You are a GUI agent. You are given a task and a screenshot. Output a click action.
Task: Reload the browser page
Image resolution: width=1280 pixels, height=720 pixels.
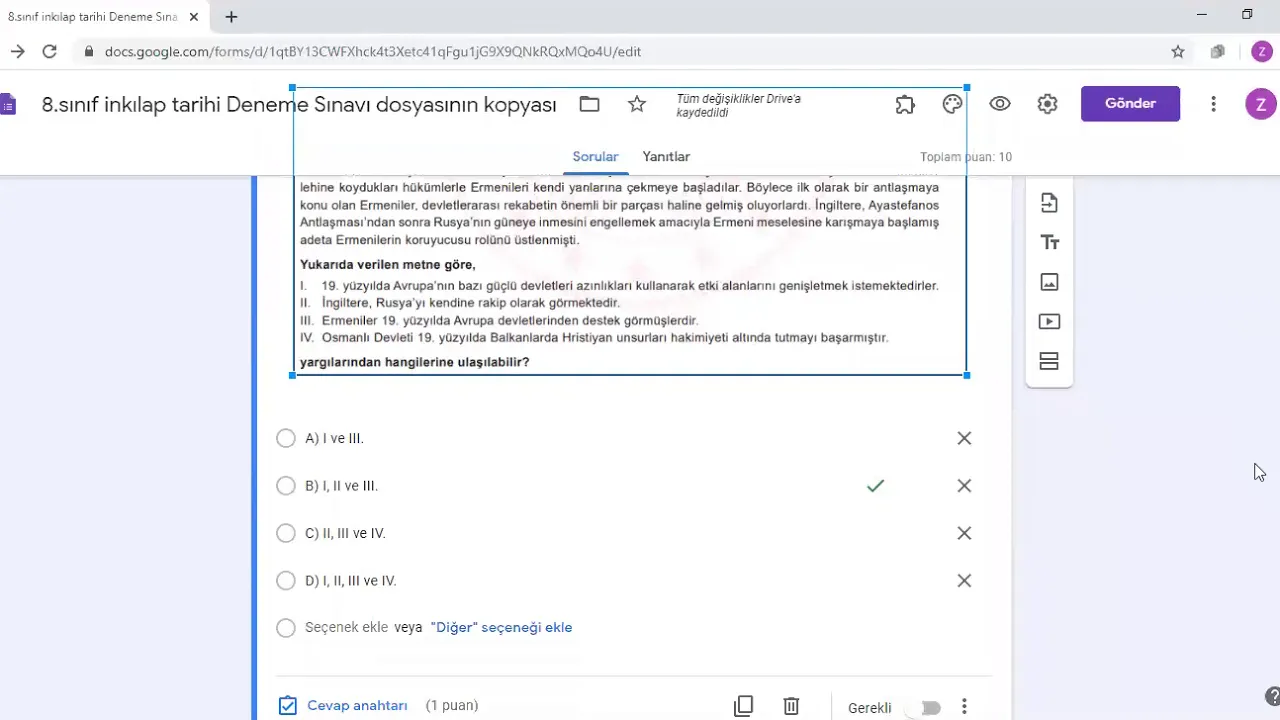[x=49, y=51]
